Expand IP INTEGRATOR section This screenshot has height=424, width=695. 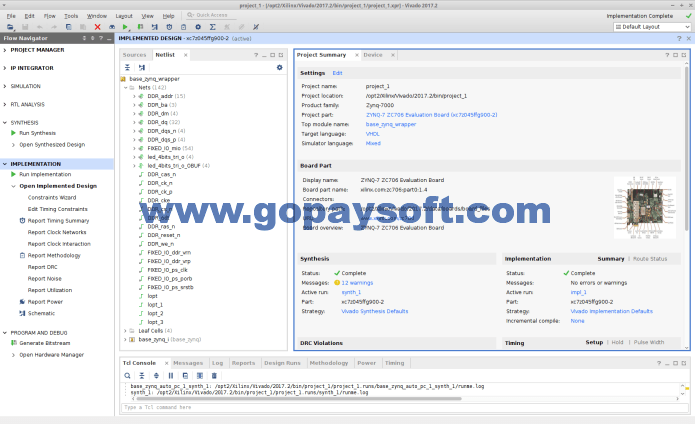point(5,68)
